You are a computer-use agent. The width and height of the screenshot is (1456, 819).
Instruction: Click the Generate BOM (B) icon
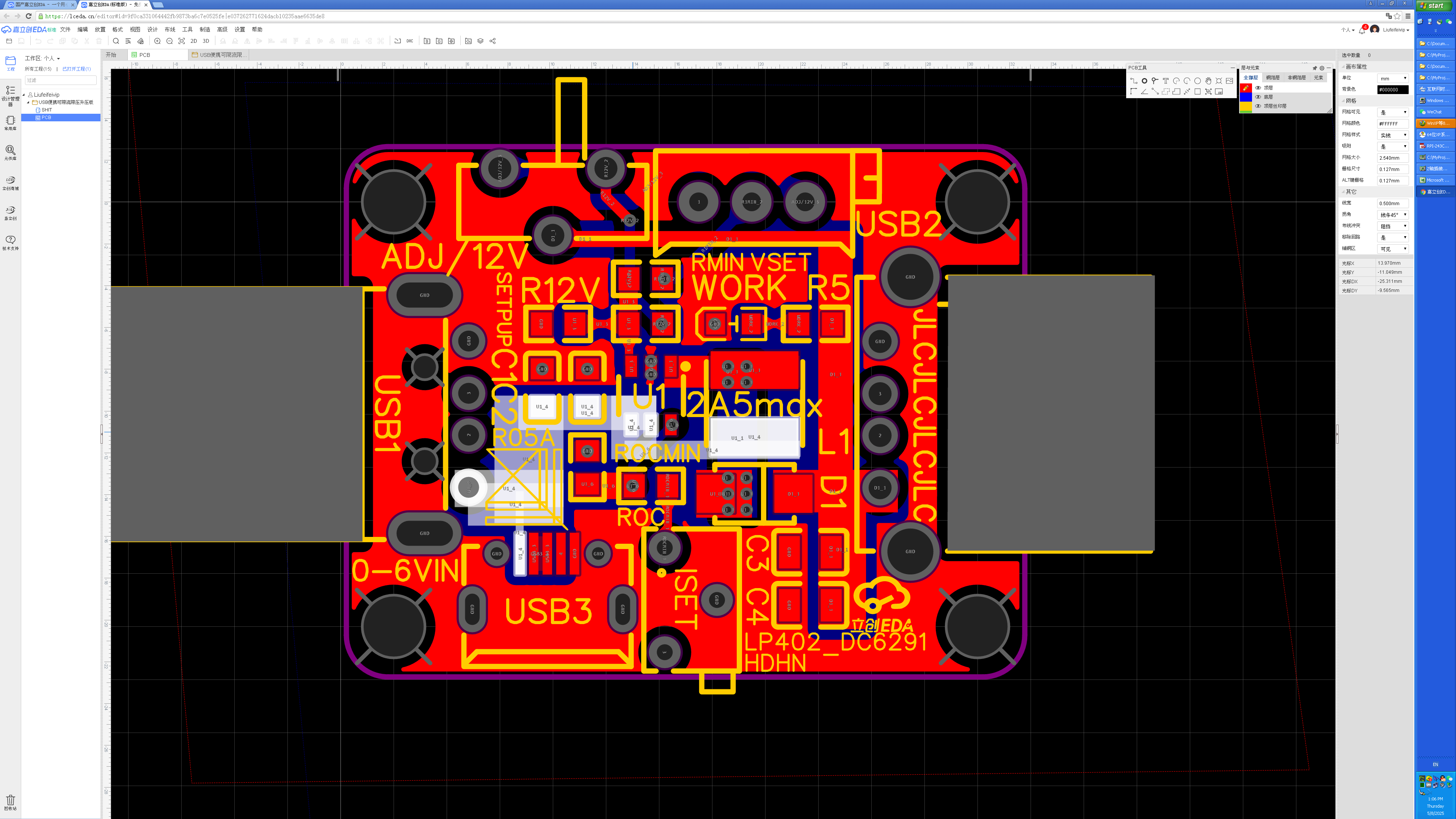coord(427,41)
